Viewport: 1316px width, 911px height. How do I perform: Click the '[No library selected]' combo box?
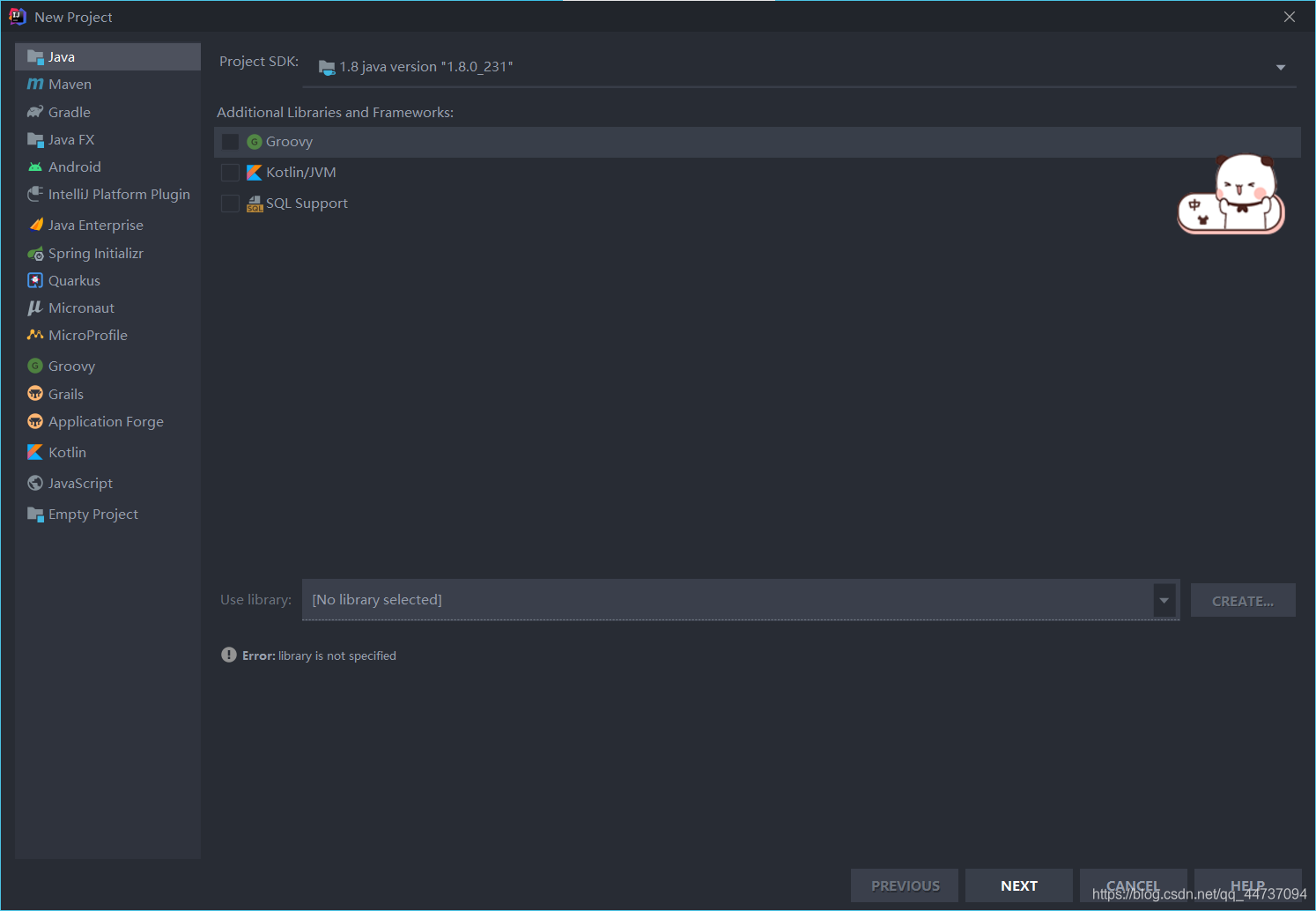pos(740,600)
